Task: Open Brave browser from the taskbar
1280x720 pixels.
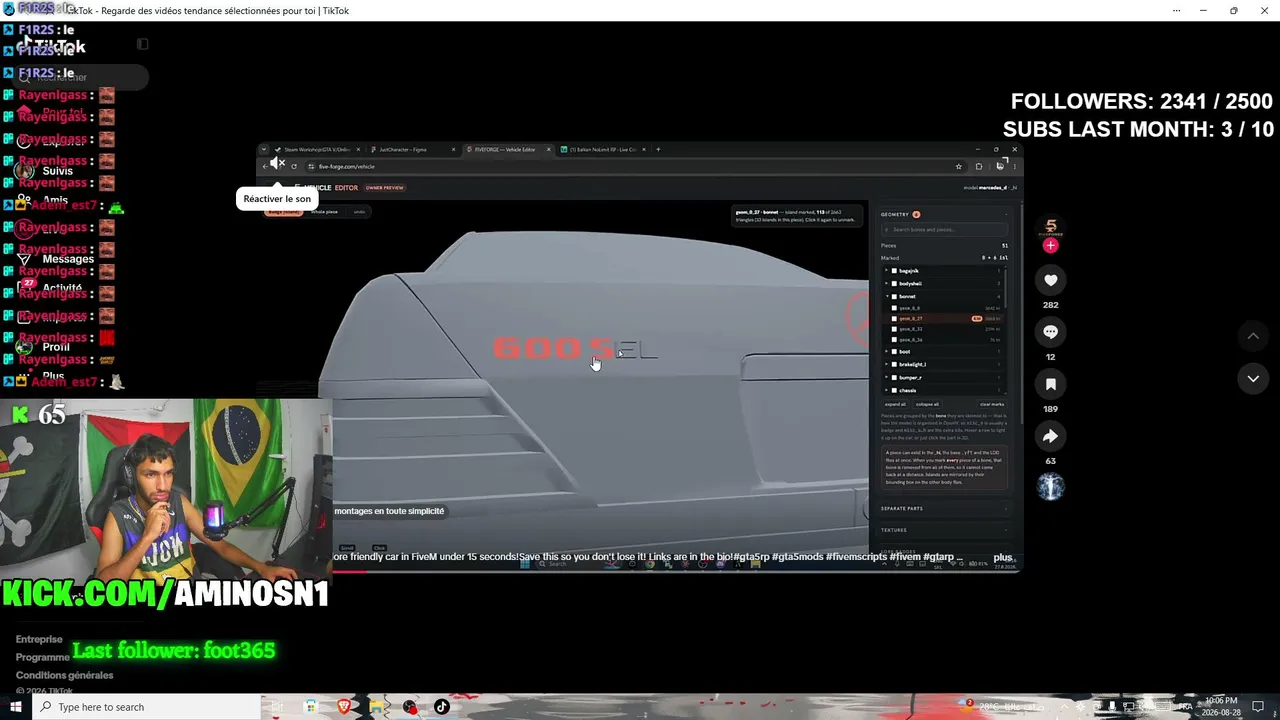Action: click(344, 707)
